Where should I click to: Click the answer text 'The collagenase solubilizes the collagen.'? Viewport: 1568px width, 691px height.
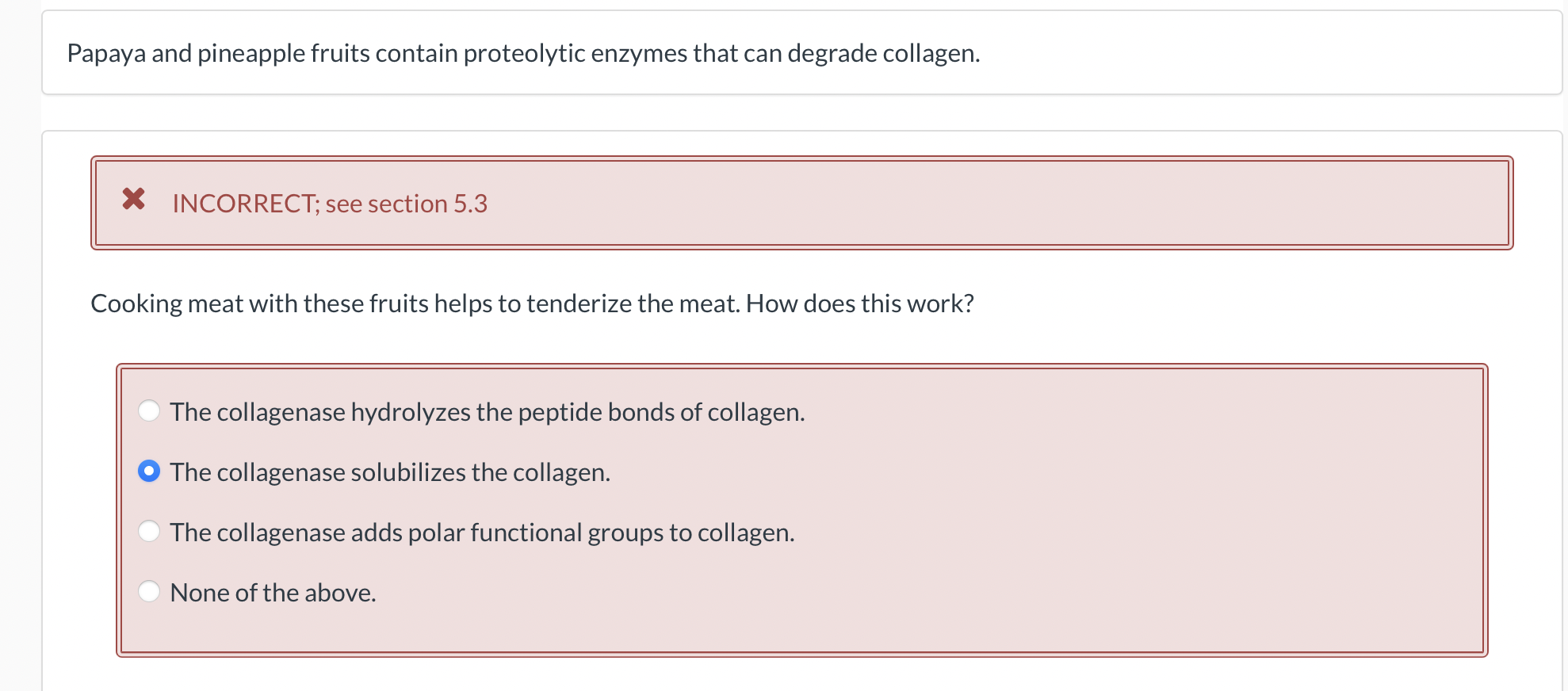(389, 472)
